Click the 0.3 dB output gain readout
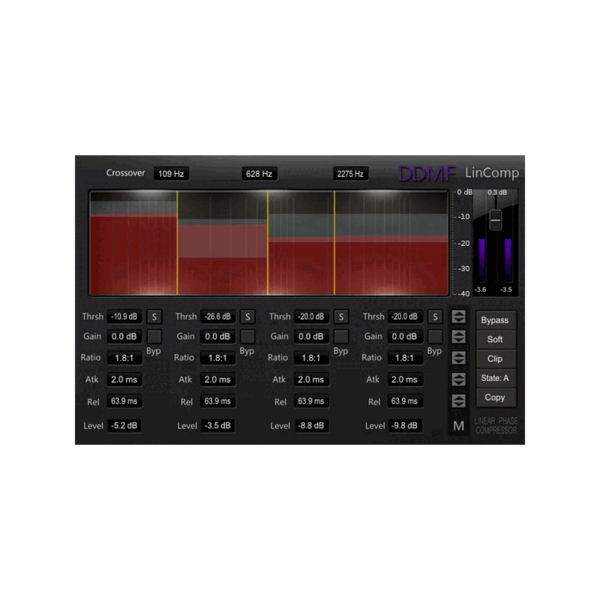The height and width of the screenshot is (600, 600). pos(497,192)
